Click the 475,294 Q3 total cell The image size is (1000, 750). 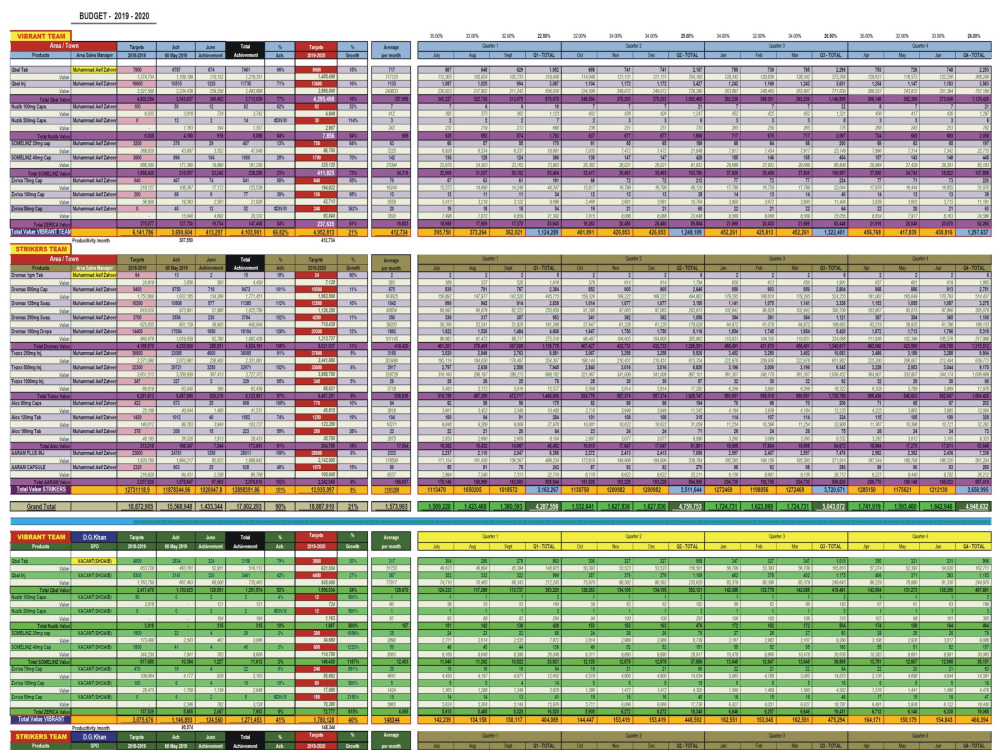point(830,719)
